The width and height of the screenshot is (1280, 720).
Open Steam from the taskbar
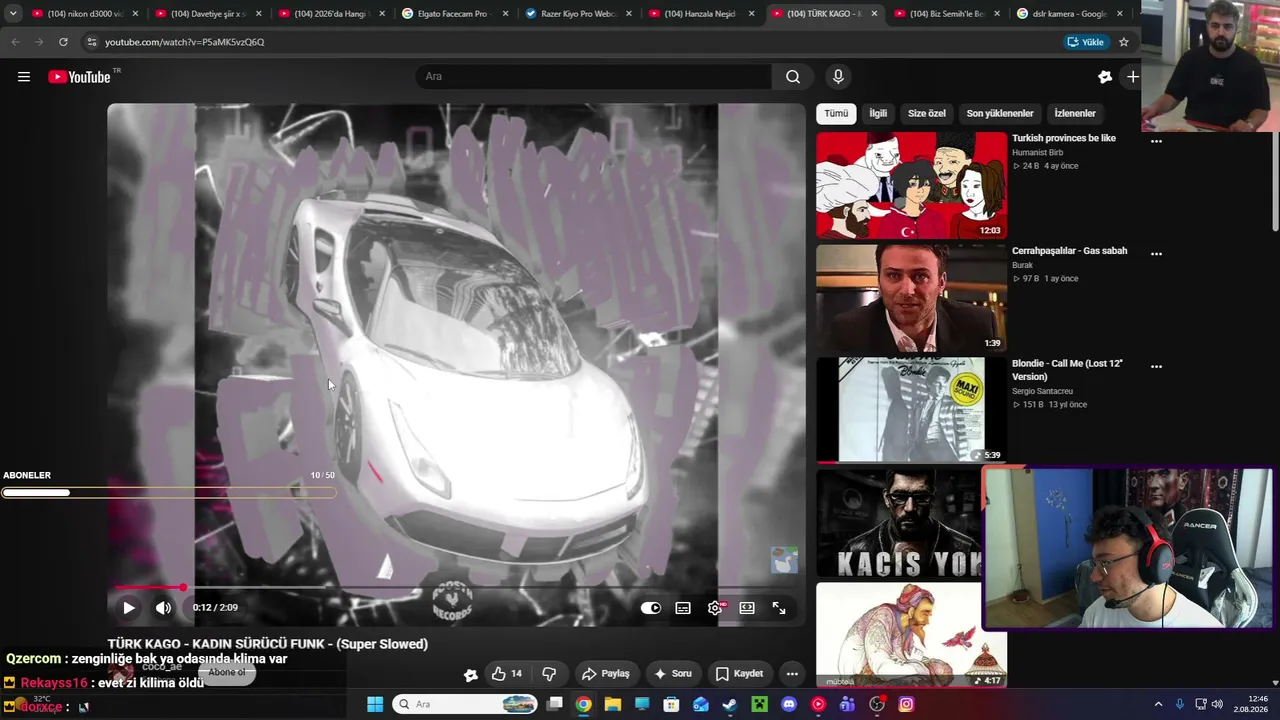click(730, 704)
